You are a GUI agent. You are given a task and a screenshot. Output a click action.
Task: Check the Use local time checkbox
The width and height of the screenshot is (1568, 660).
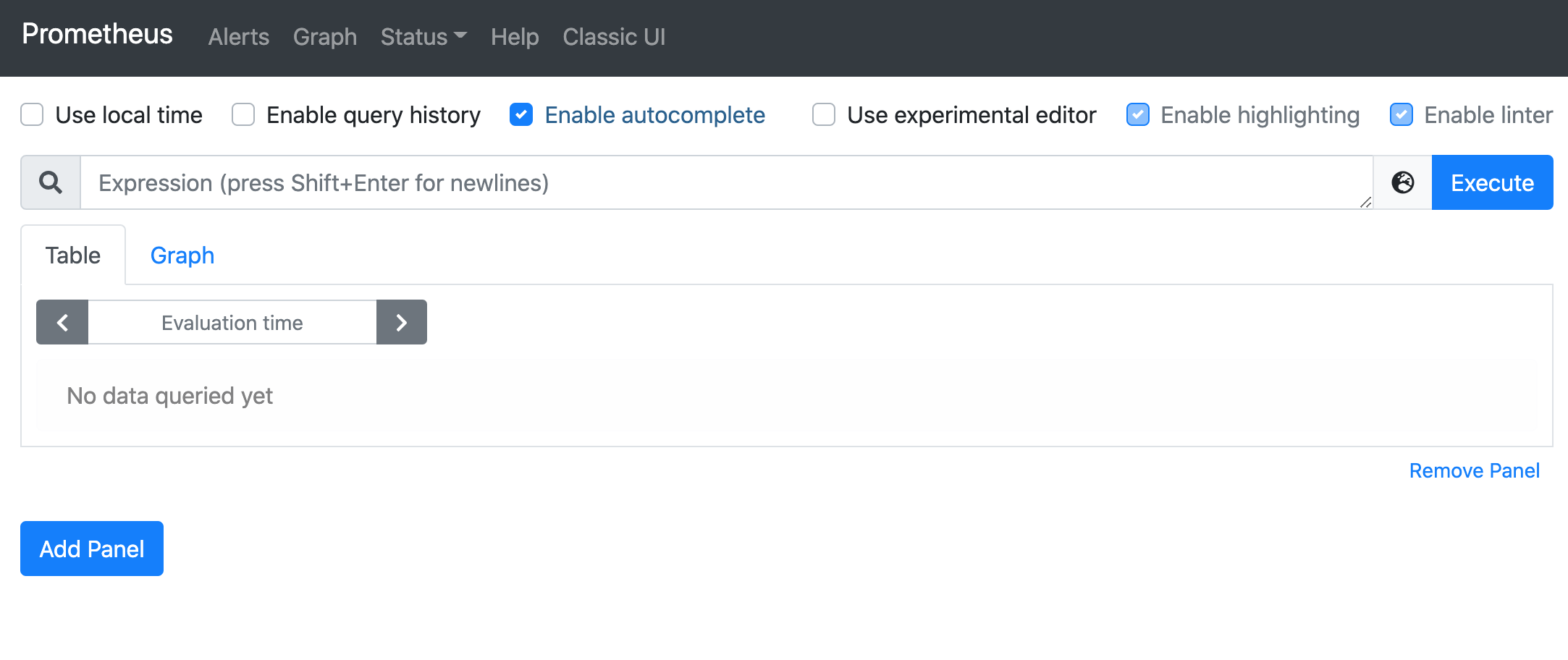pos(33,115)
